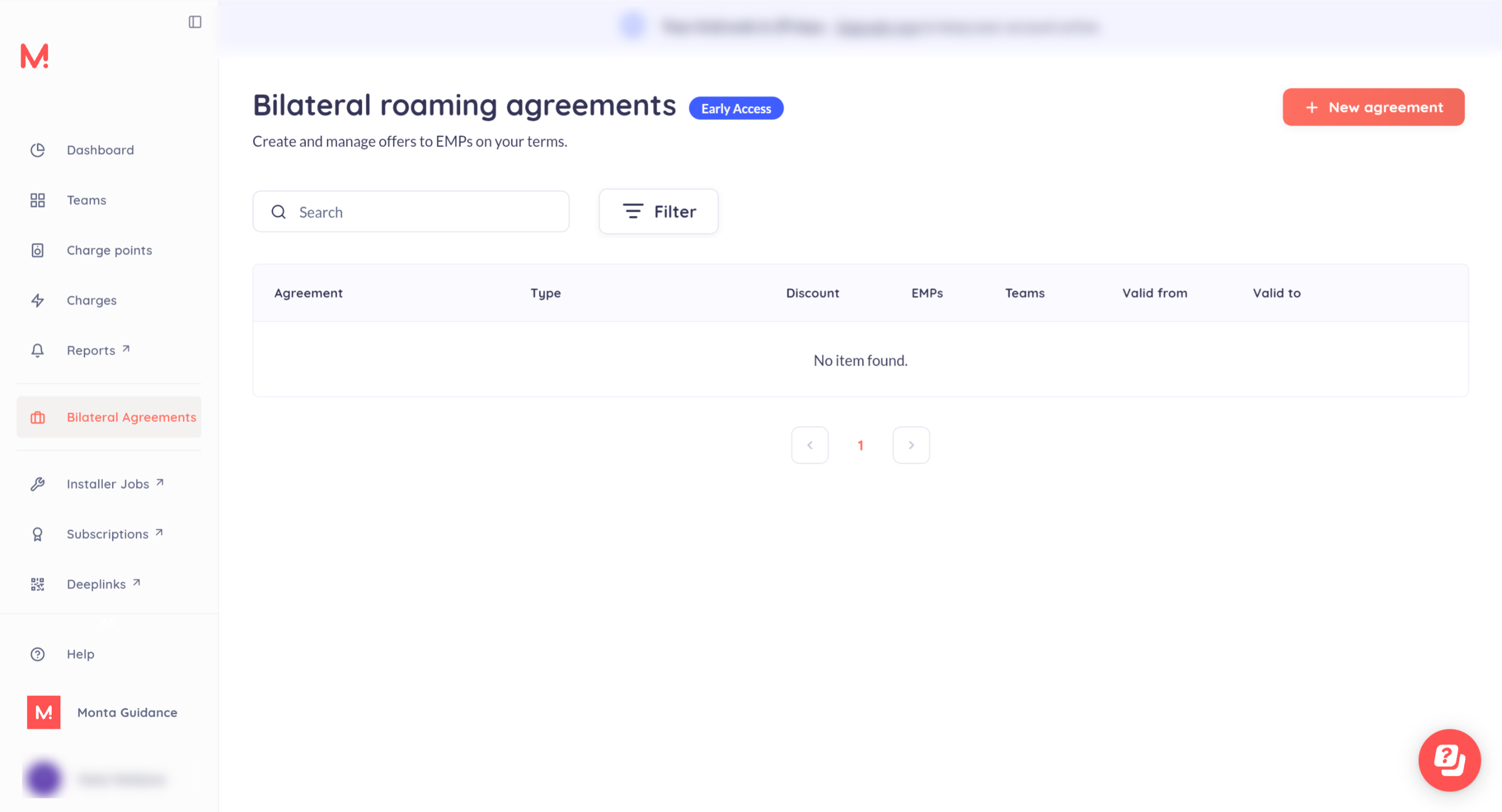Click the Deeplinks QR code icon
Viewport: 1502px width, 812px height.
coord(38,584)
